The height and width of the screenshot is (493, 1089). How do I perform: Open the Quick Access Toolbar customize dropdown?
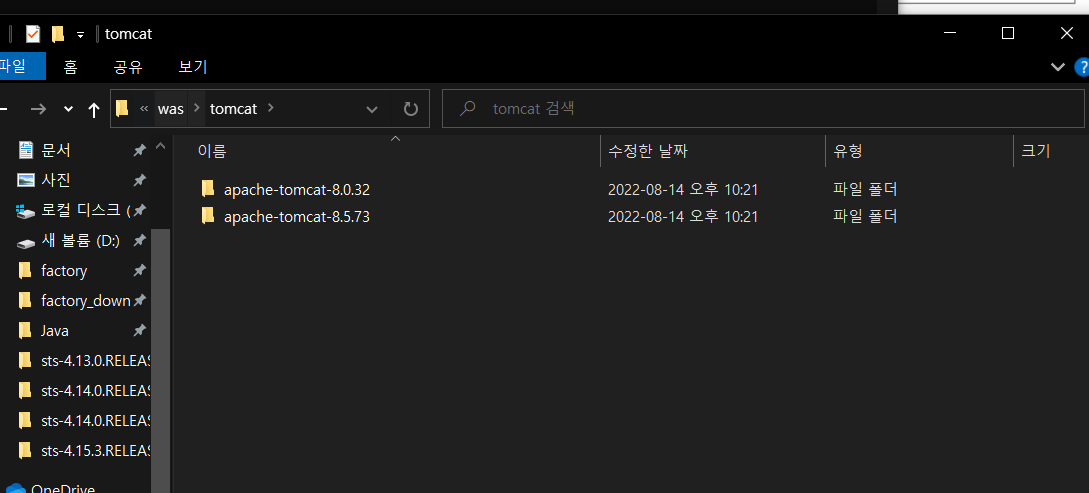pyautogui.click(x=81, y=35)
